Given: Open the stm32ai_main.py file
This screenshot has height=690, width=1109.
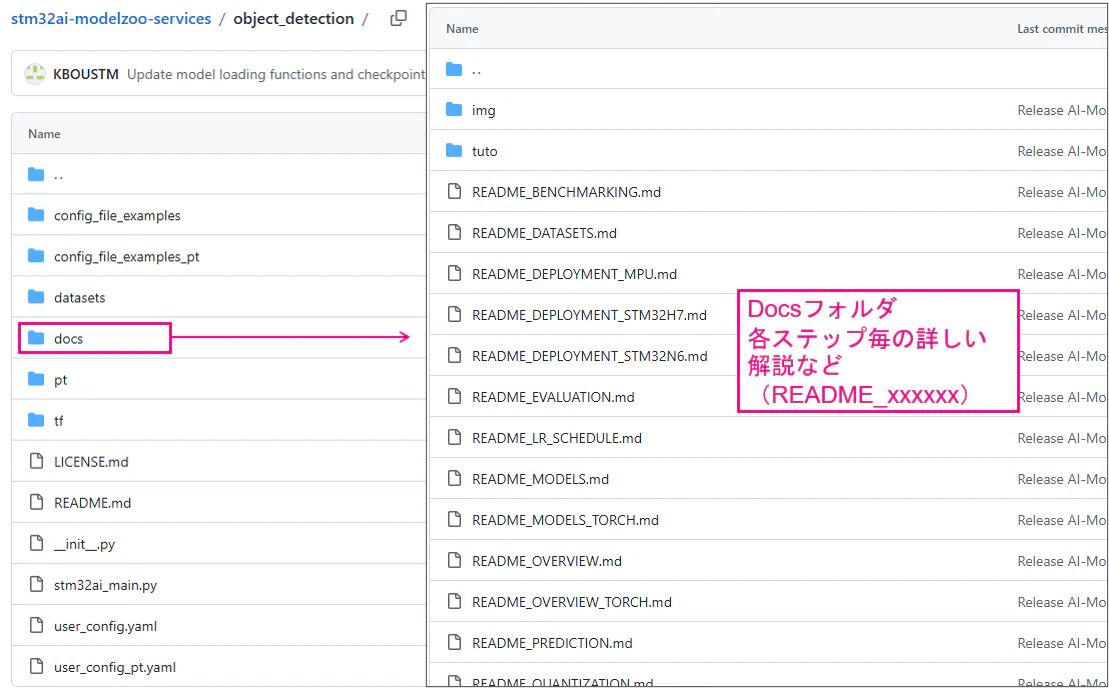Looking at the screenshot, I should pos(105,585).
